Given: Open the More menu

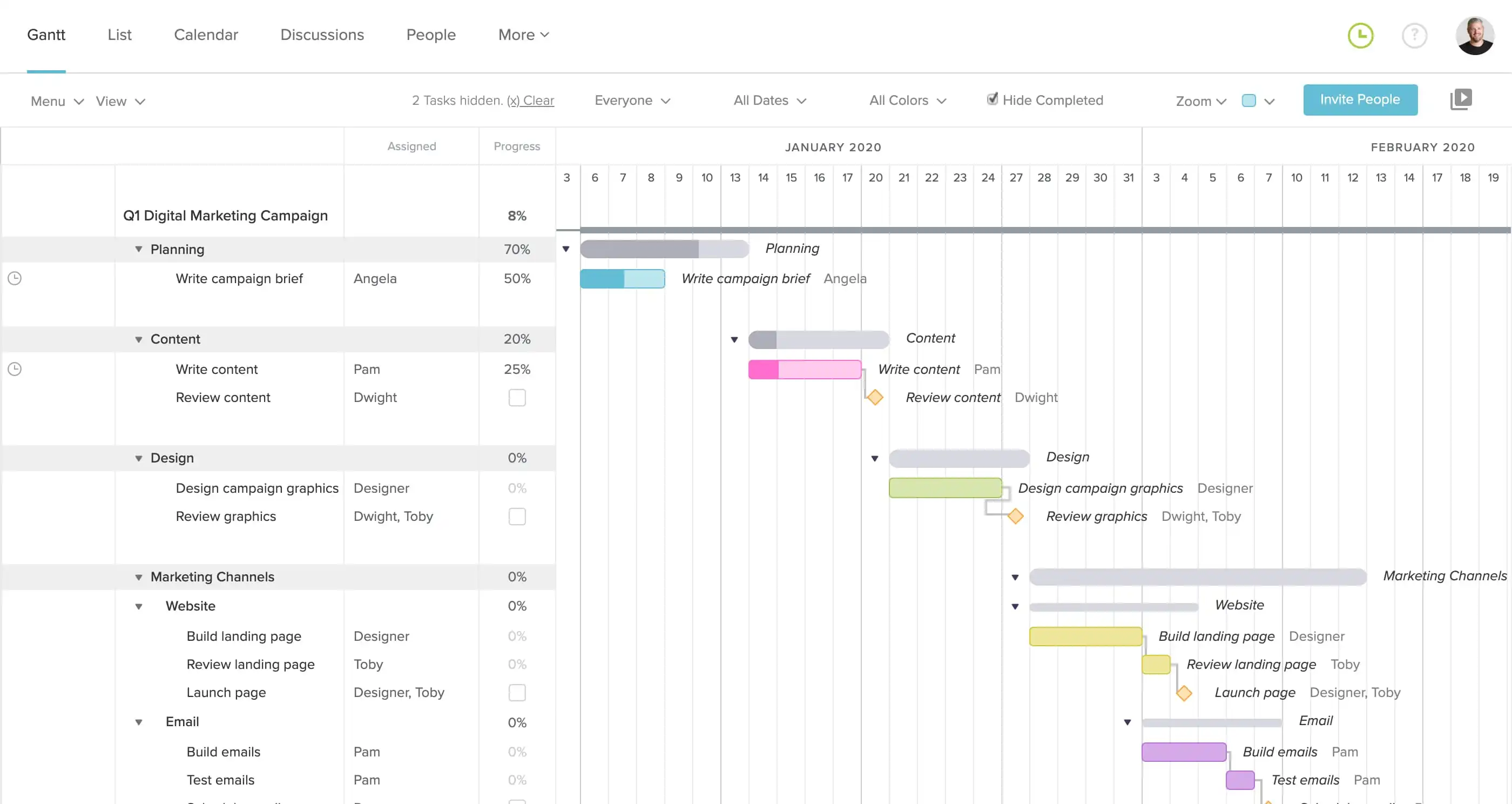Looking at the screenshot, I should pos(522,35).
